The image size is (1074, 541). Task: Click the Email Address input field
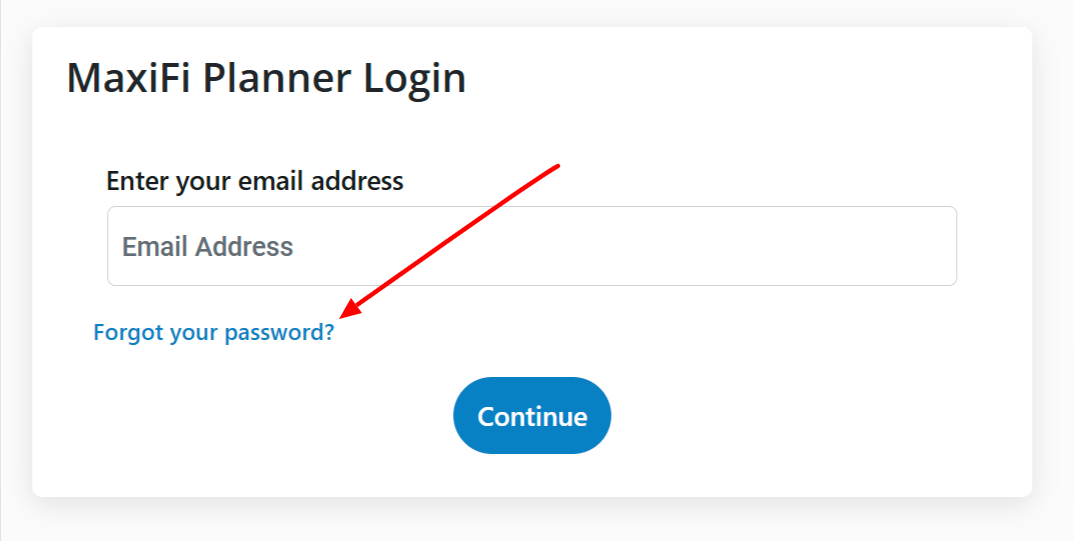coord(532,246)
